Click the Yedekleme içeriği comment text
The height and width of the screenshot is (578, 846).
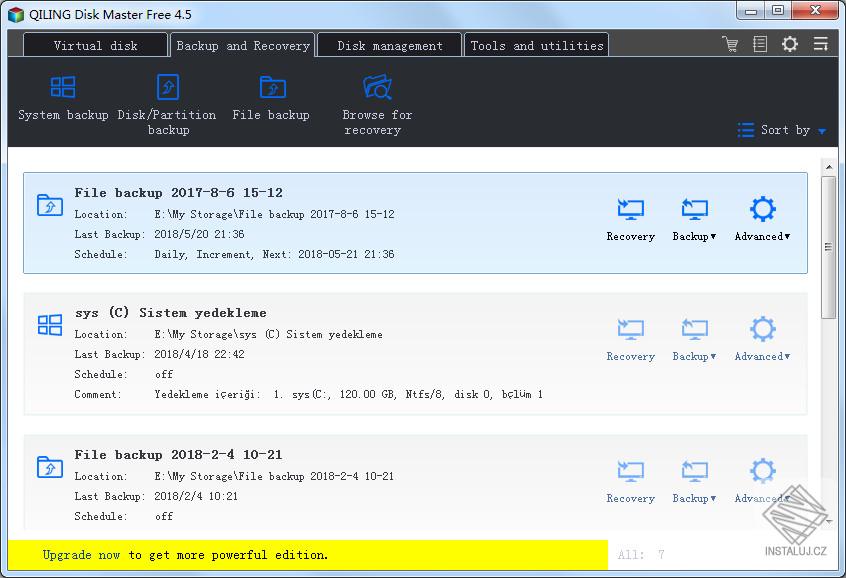coord(349,395)
